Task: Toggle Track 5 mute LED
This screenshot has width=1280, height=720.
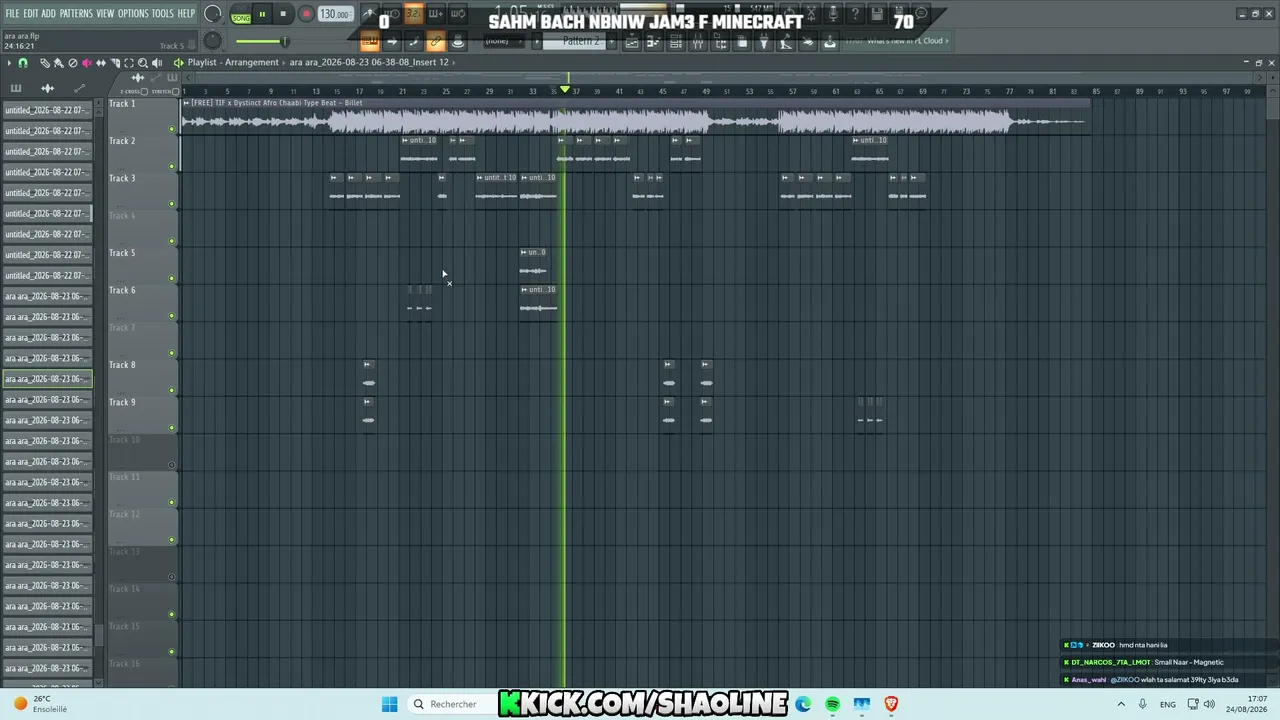Action: pyautogui.click(x=172, y=278)
